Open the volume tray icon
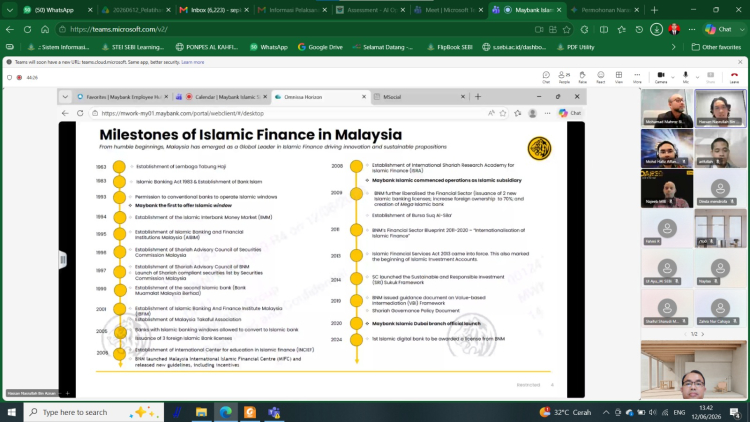750x422 pixels. pos(653,412)
